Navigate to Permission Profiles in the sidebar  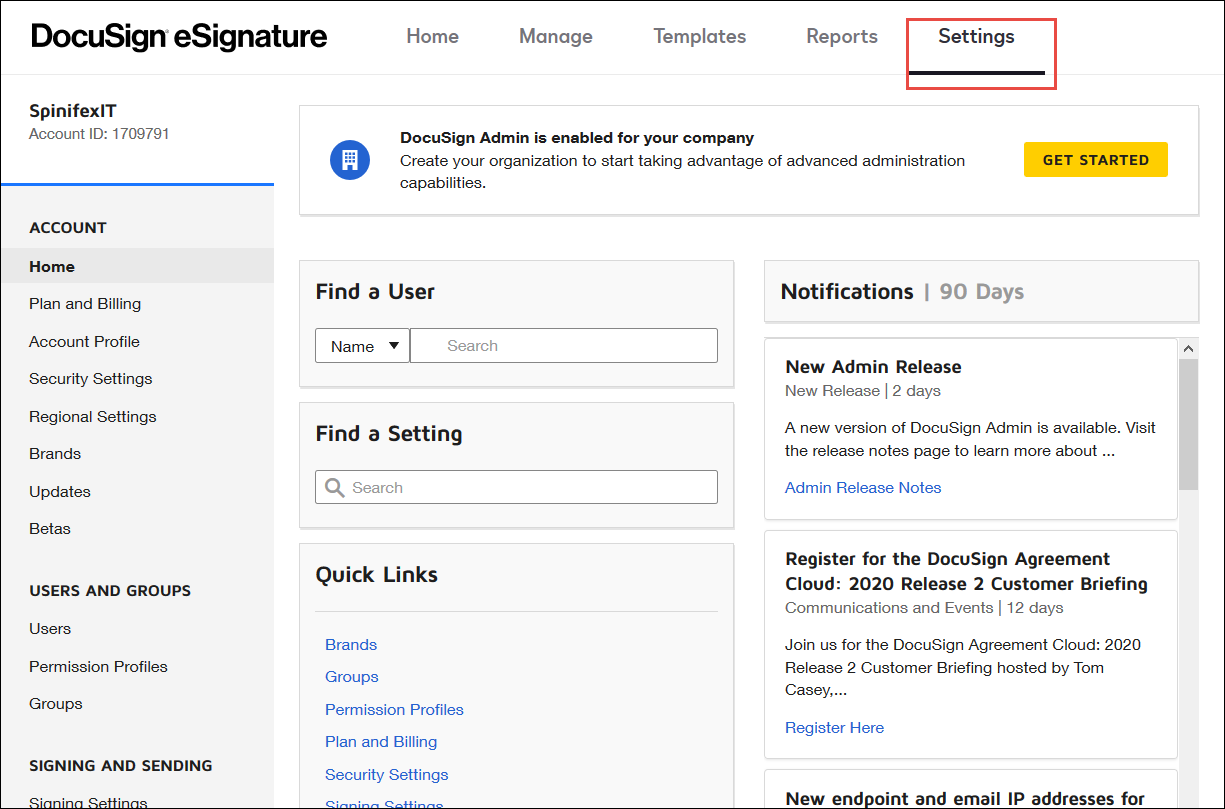[x=98, y=667]
